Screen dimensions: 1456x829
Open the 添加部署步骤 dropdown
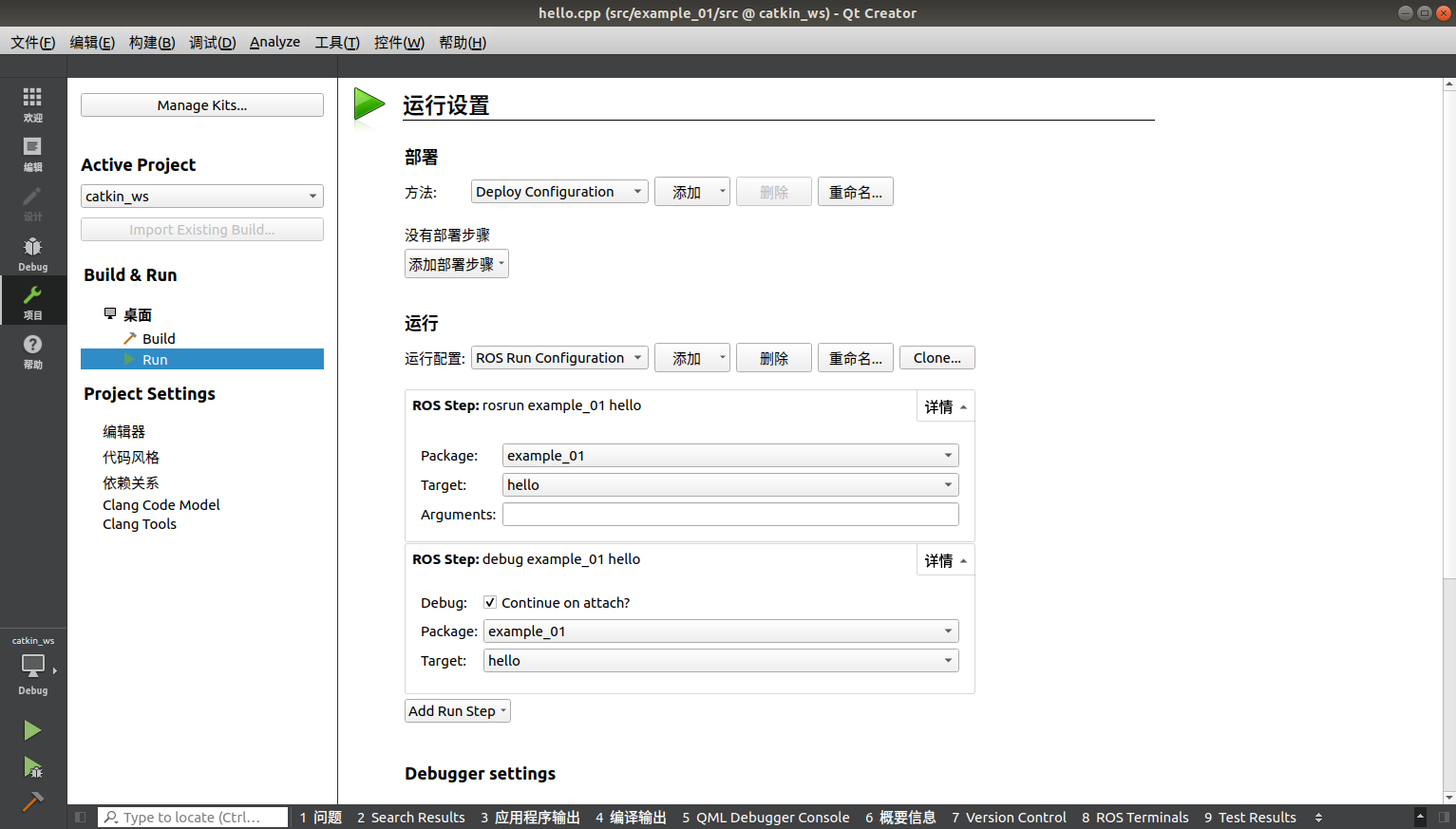456,264
